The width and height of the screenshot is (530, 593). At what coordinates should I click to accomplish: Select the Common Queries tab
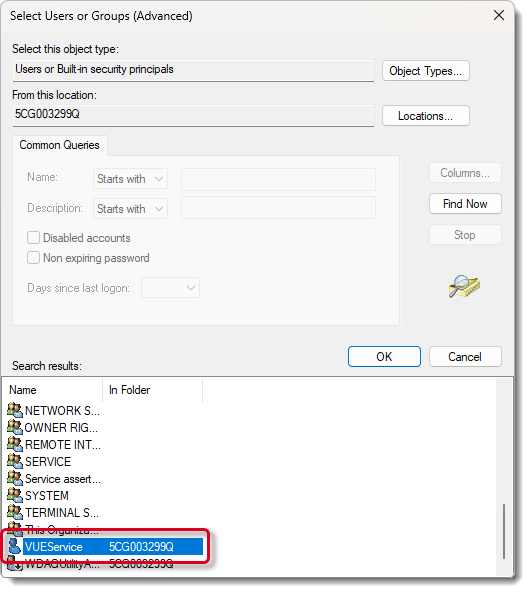[59, 145]
